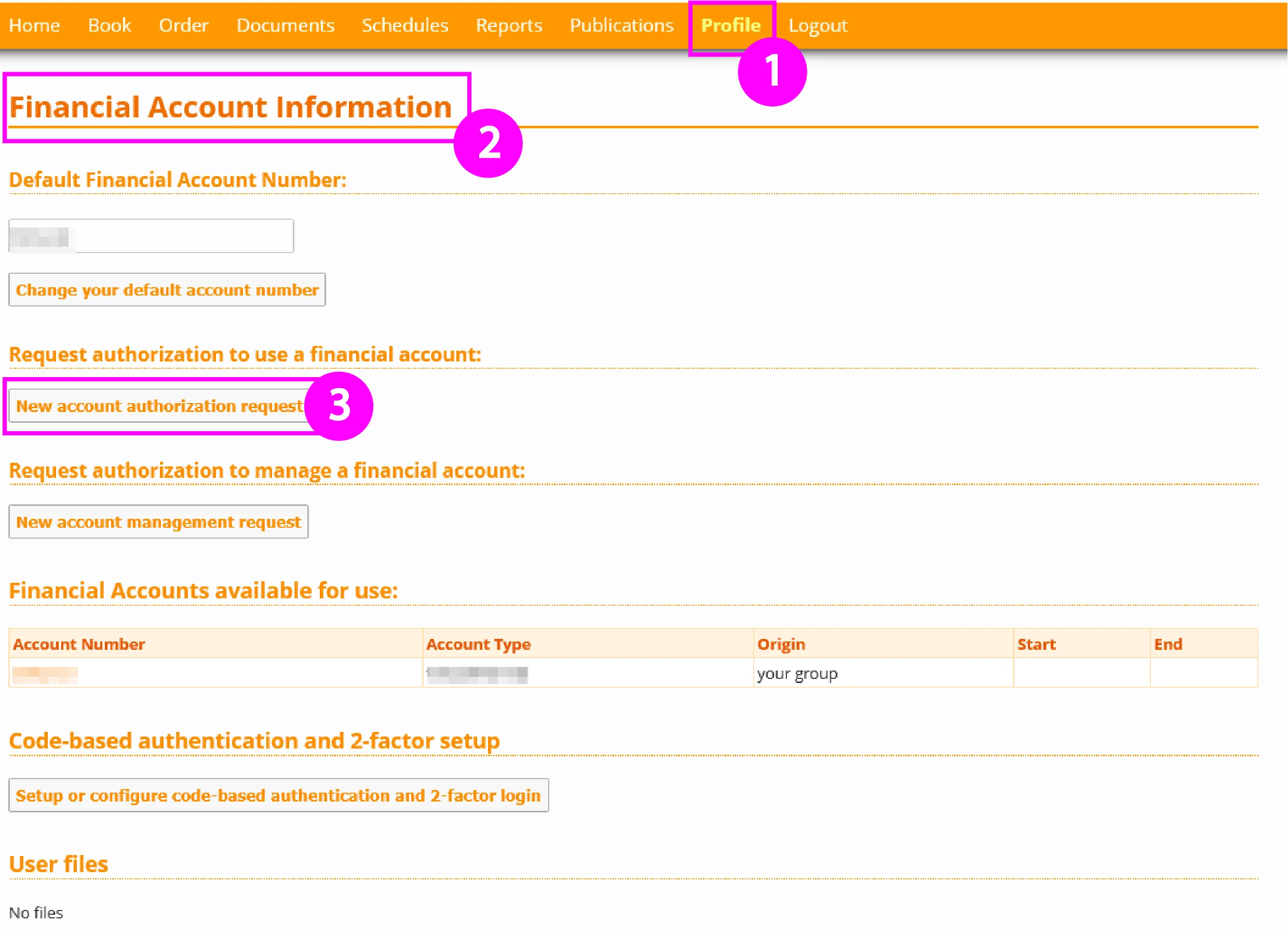Click the Start column header
The width and height of the screenshot is (1288, 936).
click(x=1036, y=644)
